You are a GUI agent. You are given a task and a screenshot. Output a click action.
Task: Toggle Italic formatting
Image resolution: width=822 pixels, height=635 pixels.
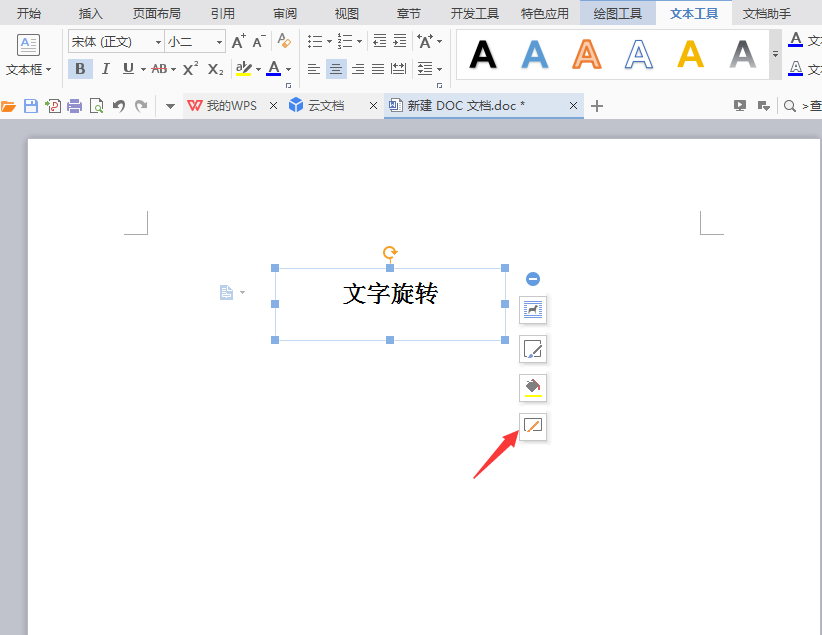click(x=105, y=69)
